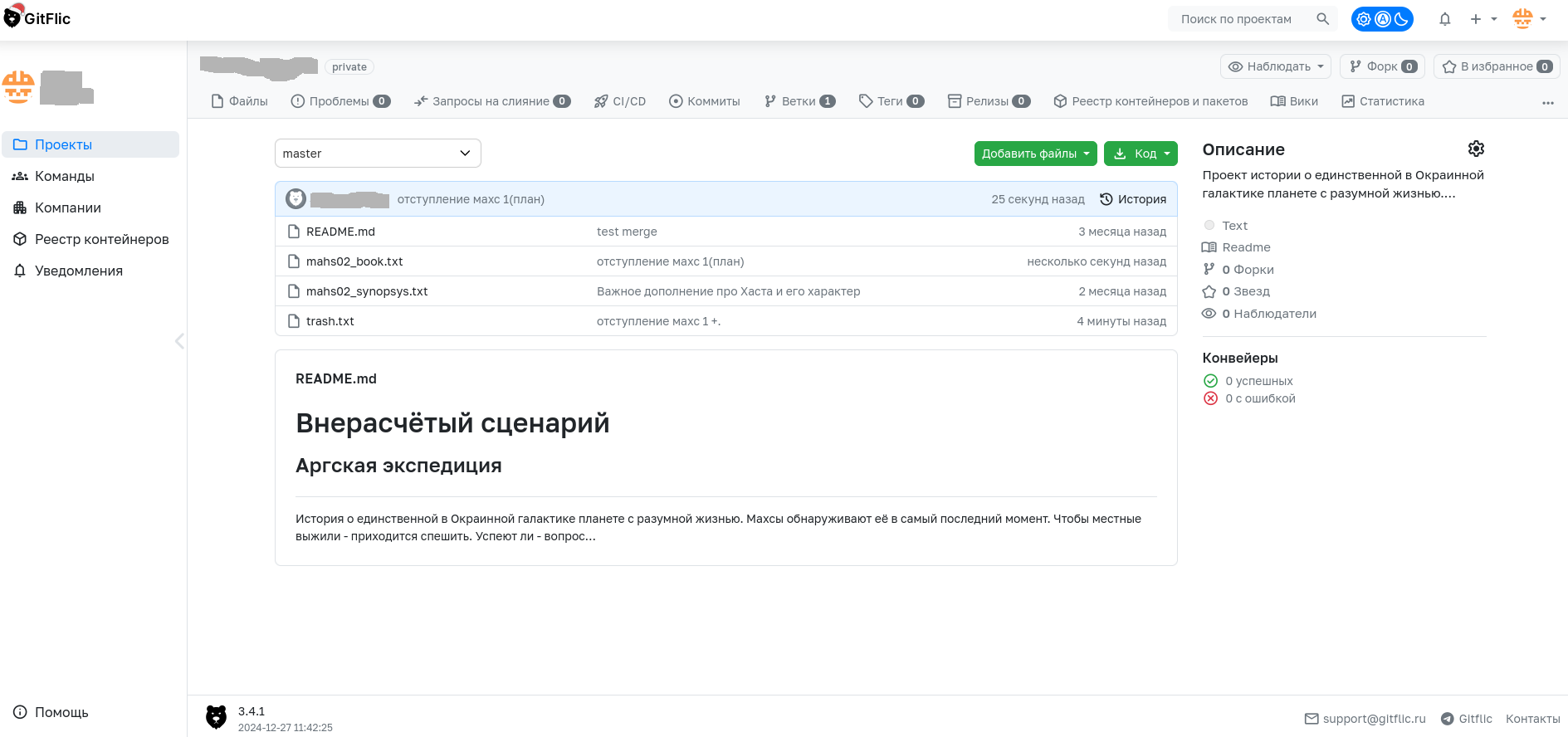Click the three-dots more tabs icon
1568x737 pixels.
[1547, 103]
